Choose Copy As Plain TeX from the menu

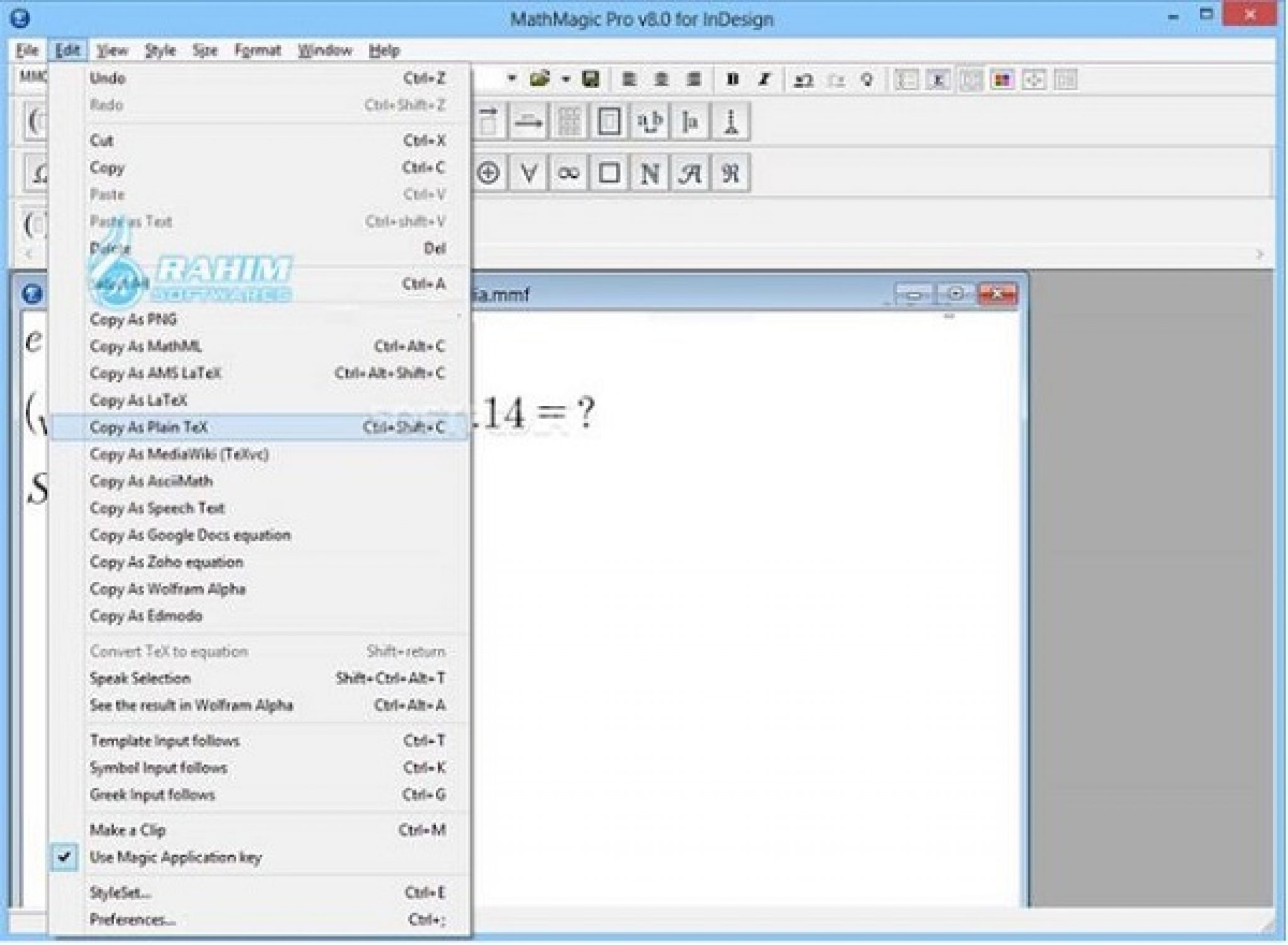tap(153, 427)
